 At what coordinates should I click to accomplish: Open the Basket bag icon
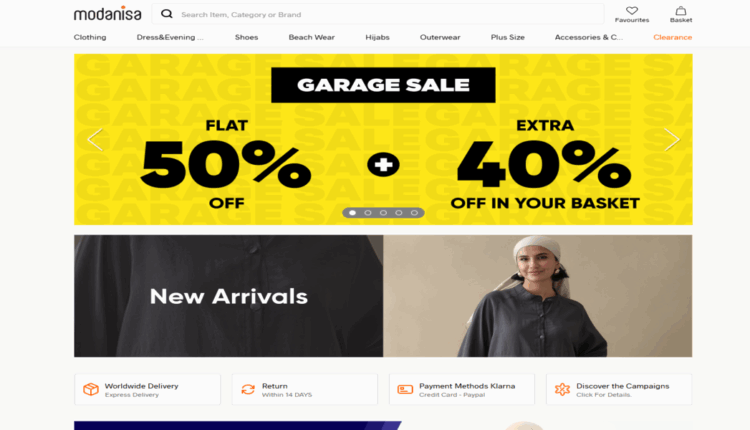[681, 11]
